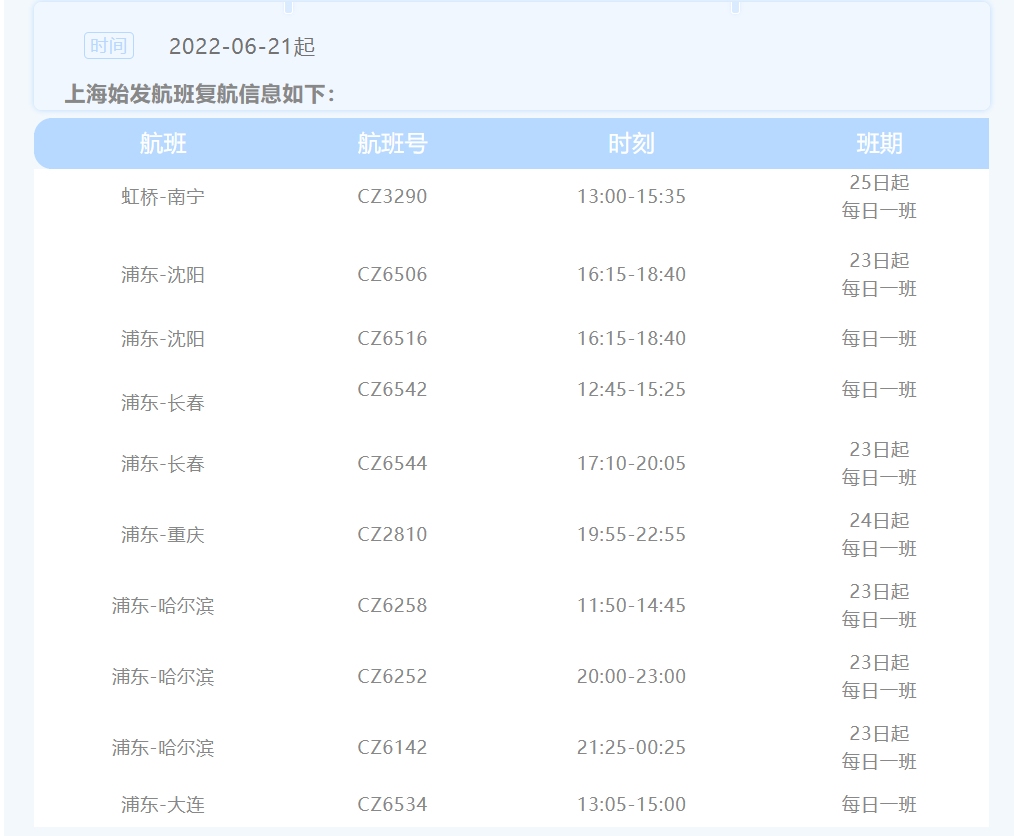Click the 浦东-大连 route cell

(163, 805)
